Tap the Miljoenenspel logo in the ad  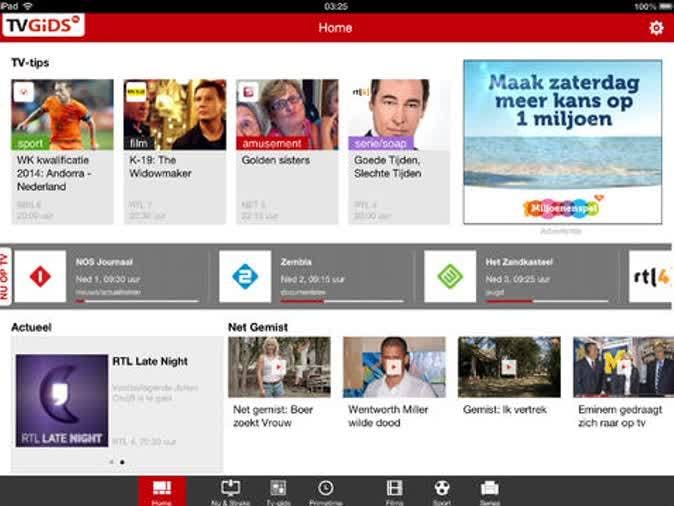pyautogui.click(x=563, y=207)
